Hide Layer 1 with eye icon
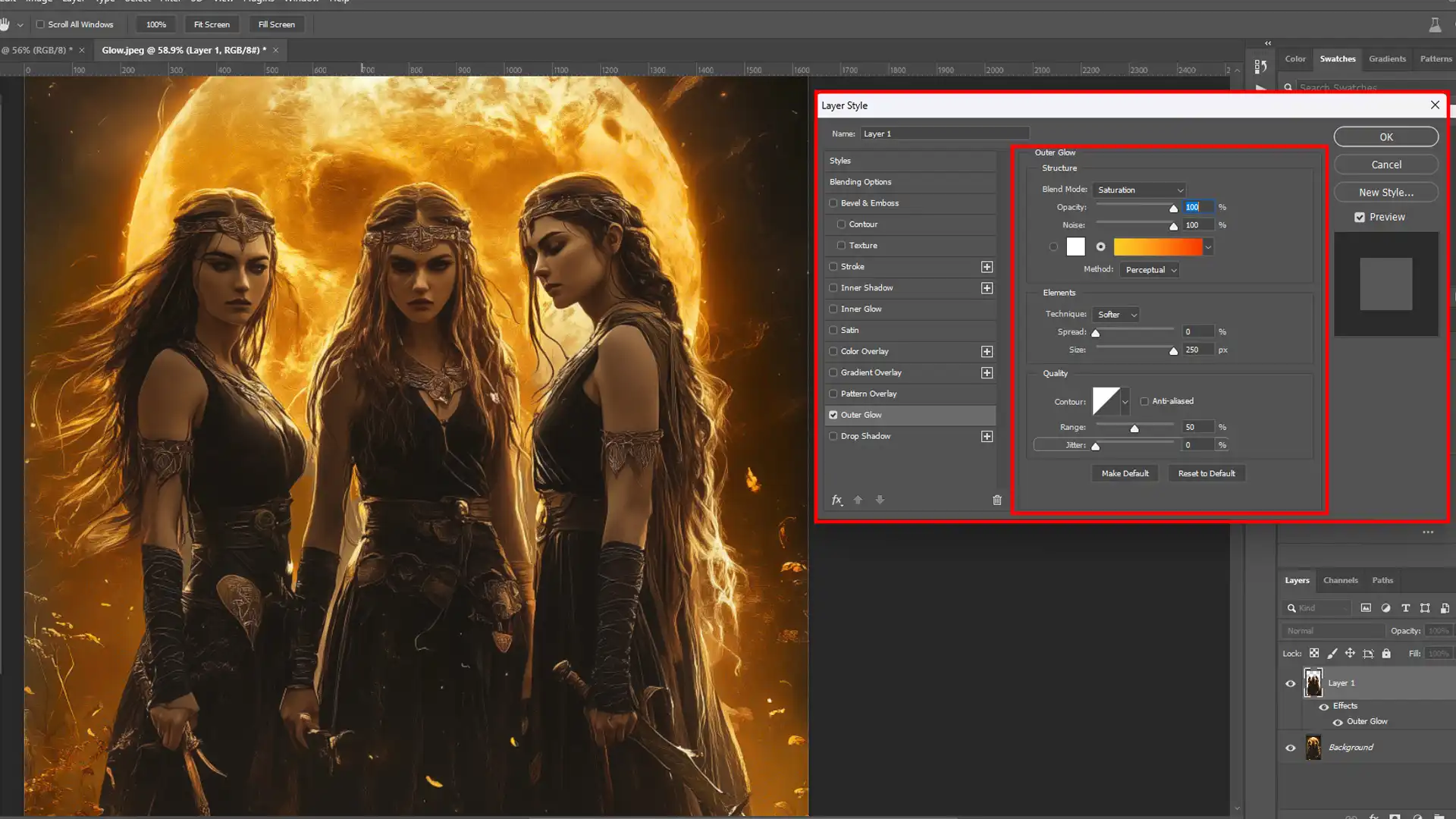 [x=1290, y=683]
